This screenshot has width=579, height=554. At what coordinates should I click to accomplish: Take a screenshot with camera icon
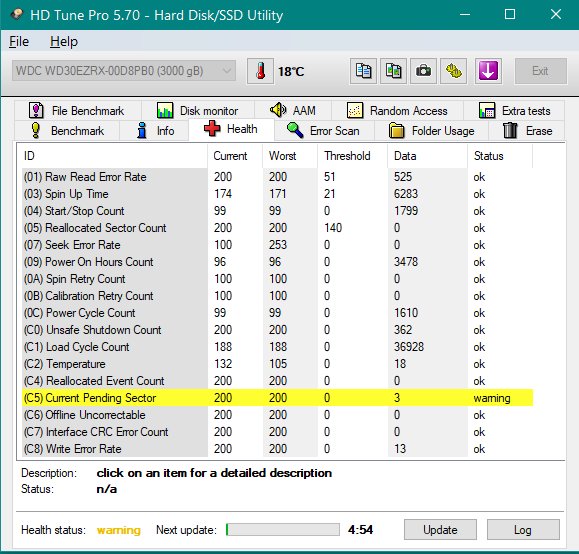(x=423, y=71)
